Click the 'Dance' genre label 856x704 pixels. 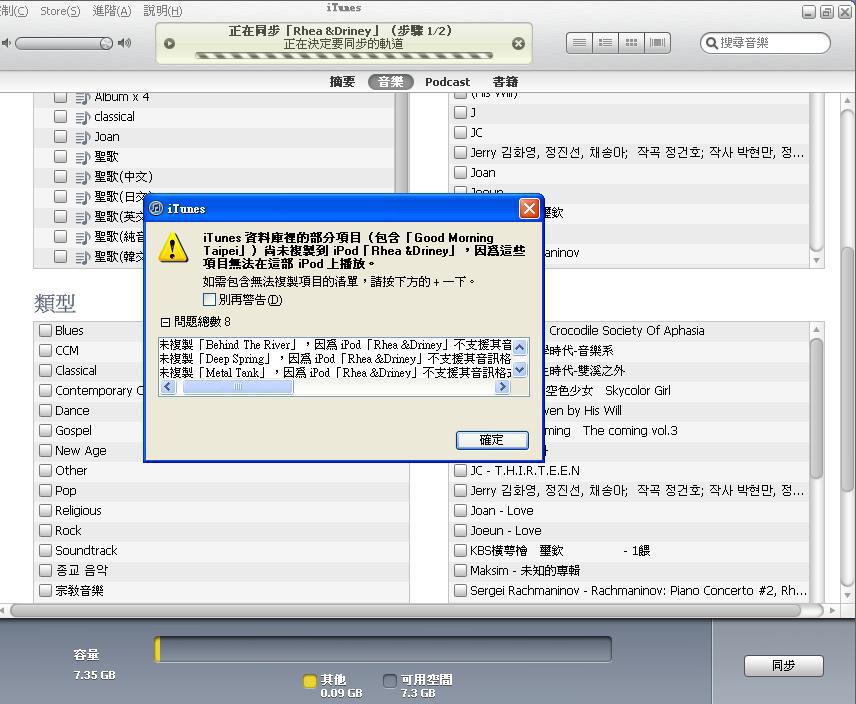tap(72, 411)
